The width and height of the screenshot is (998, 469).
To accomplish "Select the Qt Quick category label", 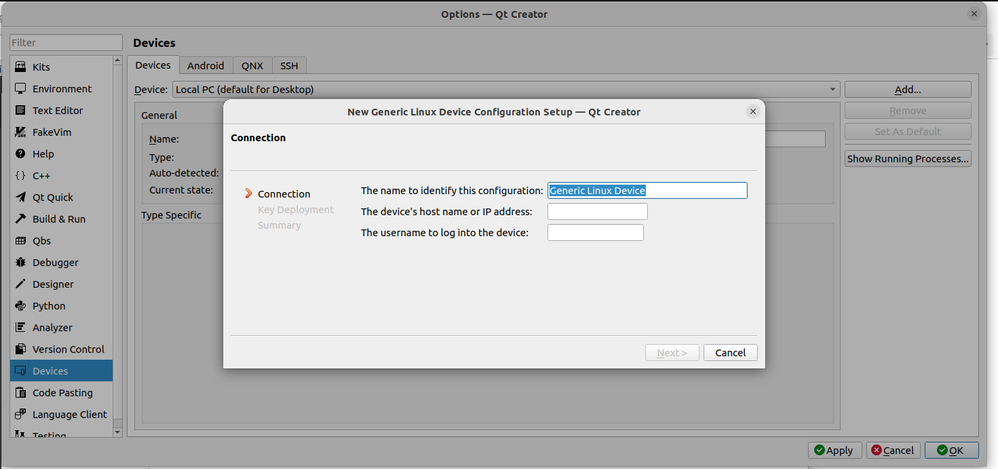I will [53, 197].
